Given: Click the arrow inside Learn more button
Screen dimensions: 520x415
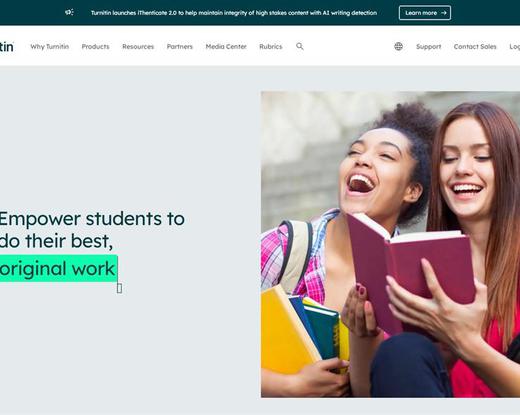Looking at the screenshot, I should tap(444, 13).
